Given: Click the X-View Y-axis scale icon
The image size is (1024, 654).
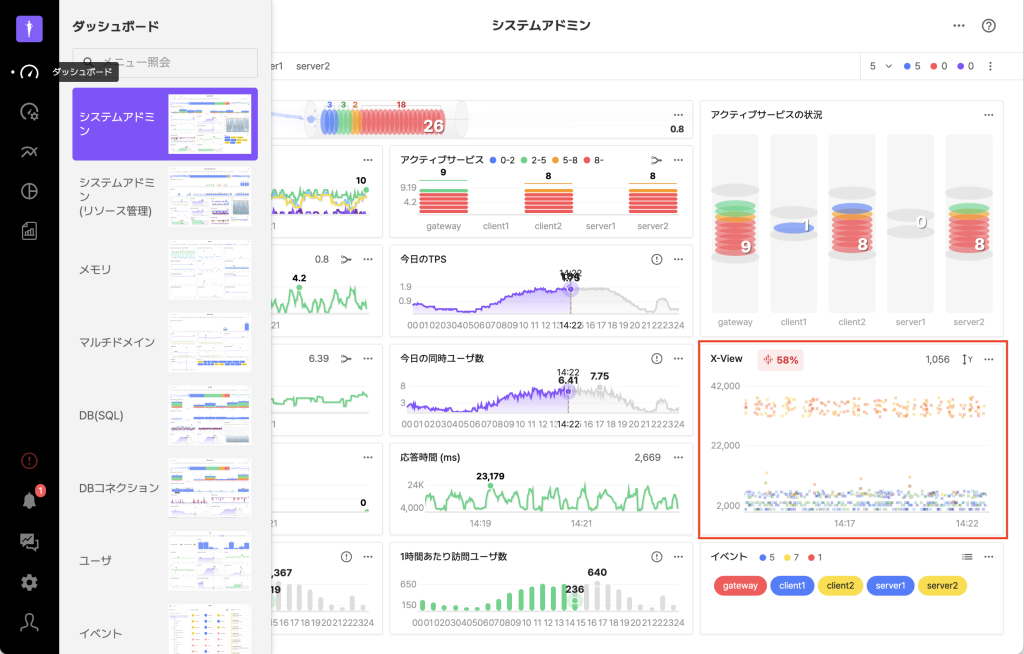Looking at the screenshot, I should click(967, 359).
